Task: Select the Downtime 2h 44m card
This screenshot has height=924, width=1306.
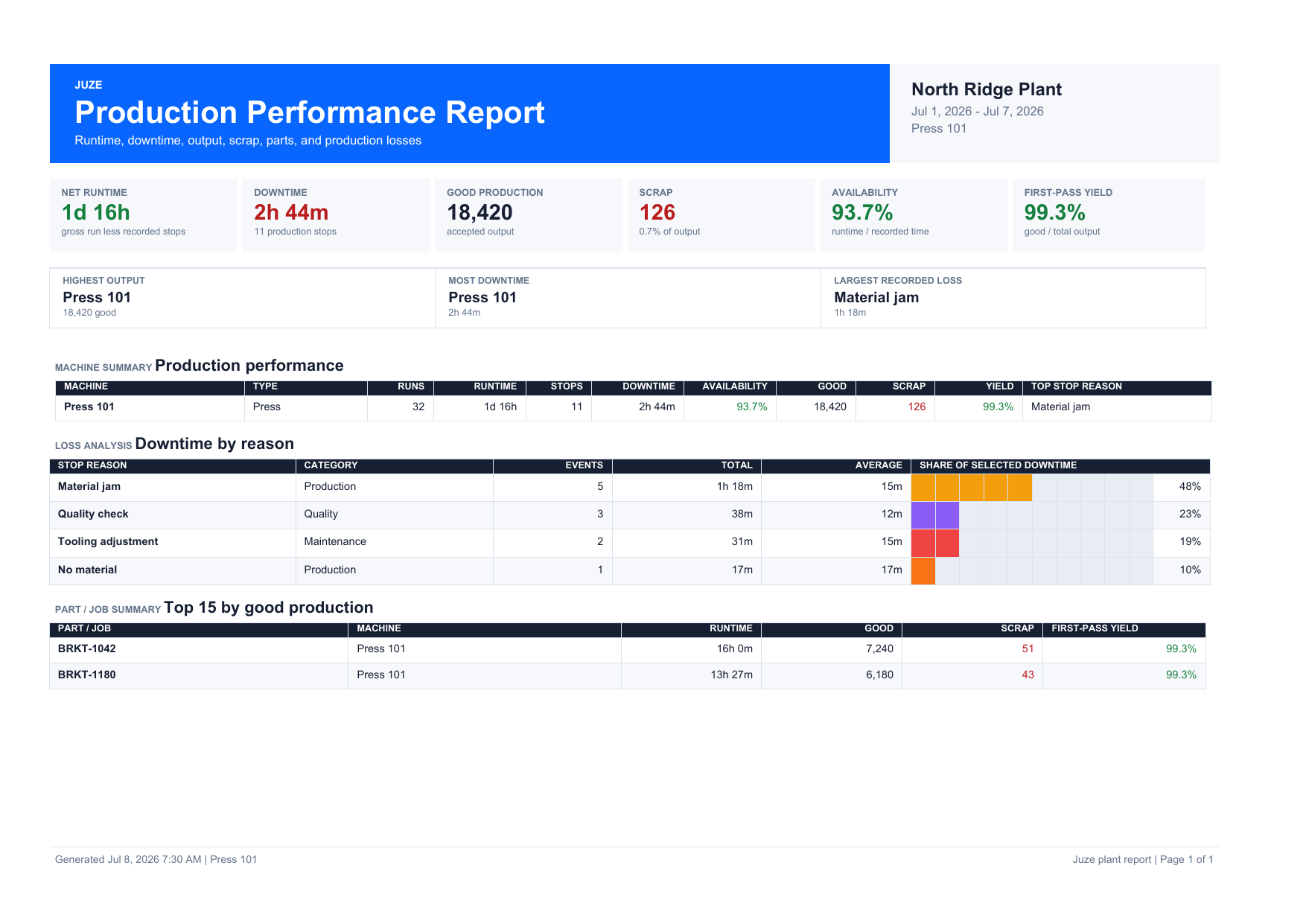Action: point(336,215)
